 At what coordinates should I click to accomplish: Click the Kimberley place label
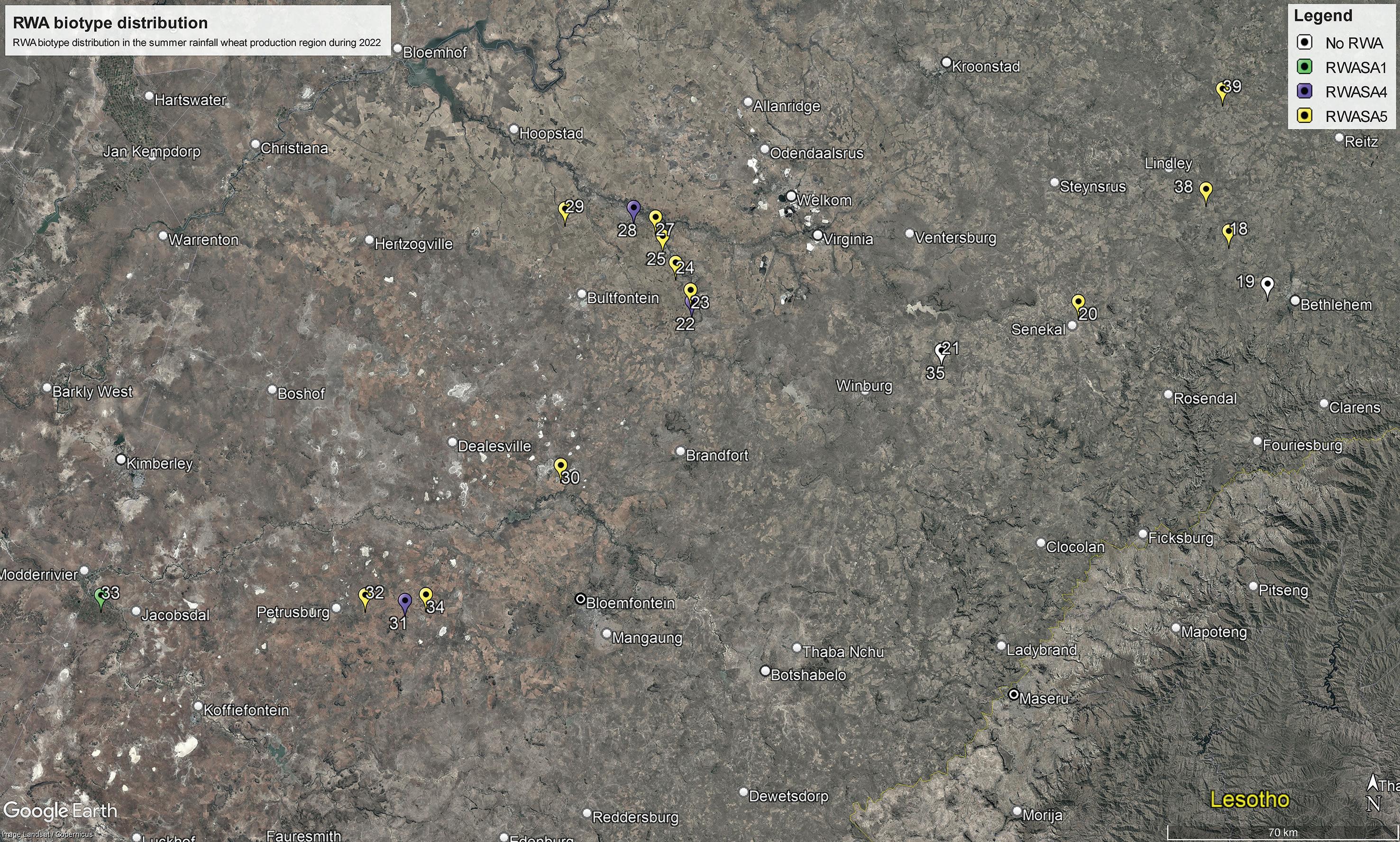point(159,463)
